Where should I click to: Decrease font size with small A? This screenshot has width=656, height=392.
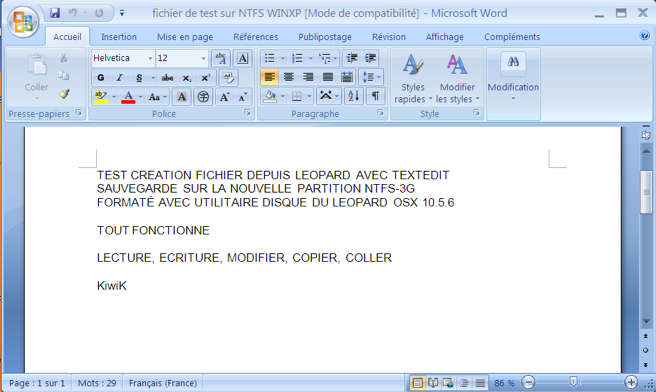click(243, 97)
